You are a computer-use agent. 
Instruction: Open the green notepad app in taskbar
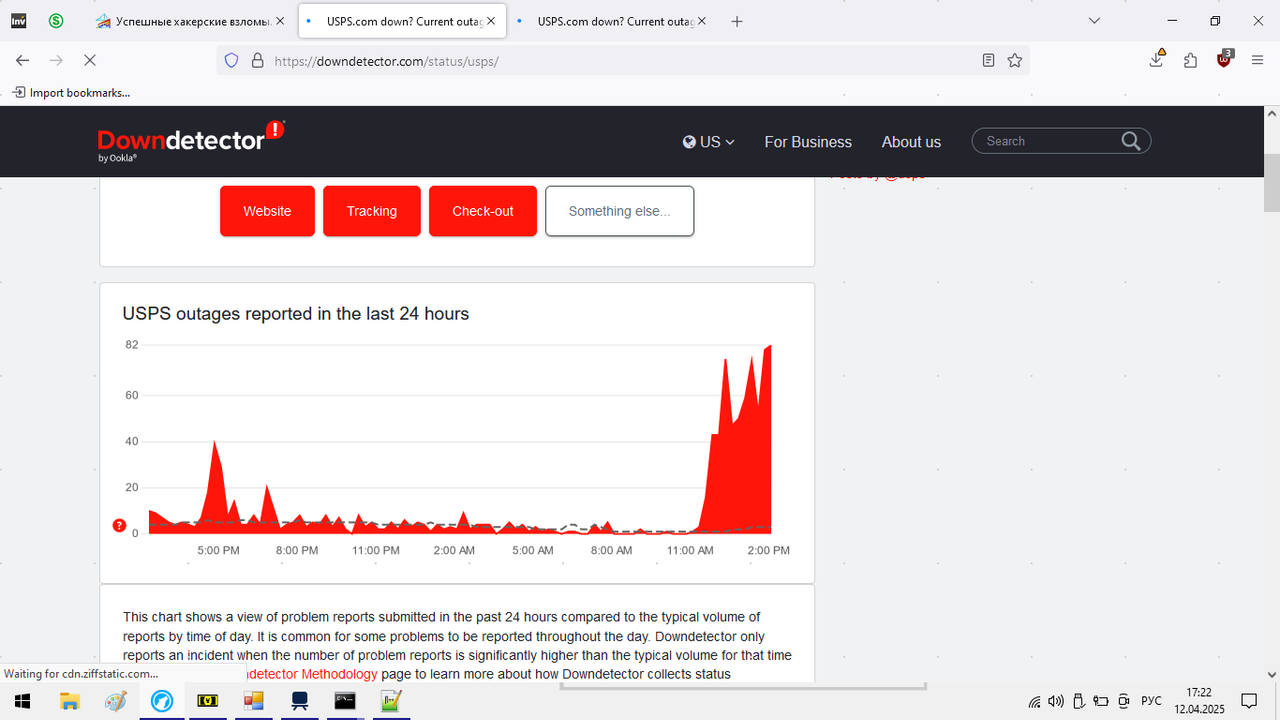tap(391, 701)
